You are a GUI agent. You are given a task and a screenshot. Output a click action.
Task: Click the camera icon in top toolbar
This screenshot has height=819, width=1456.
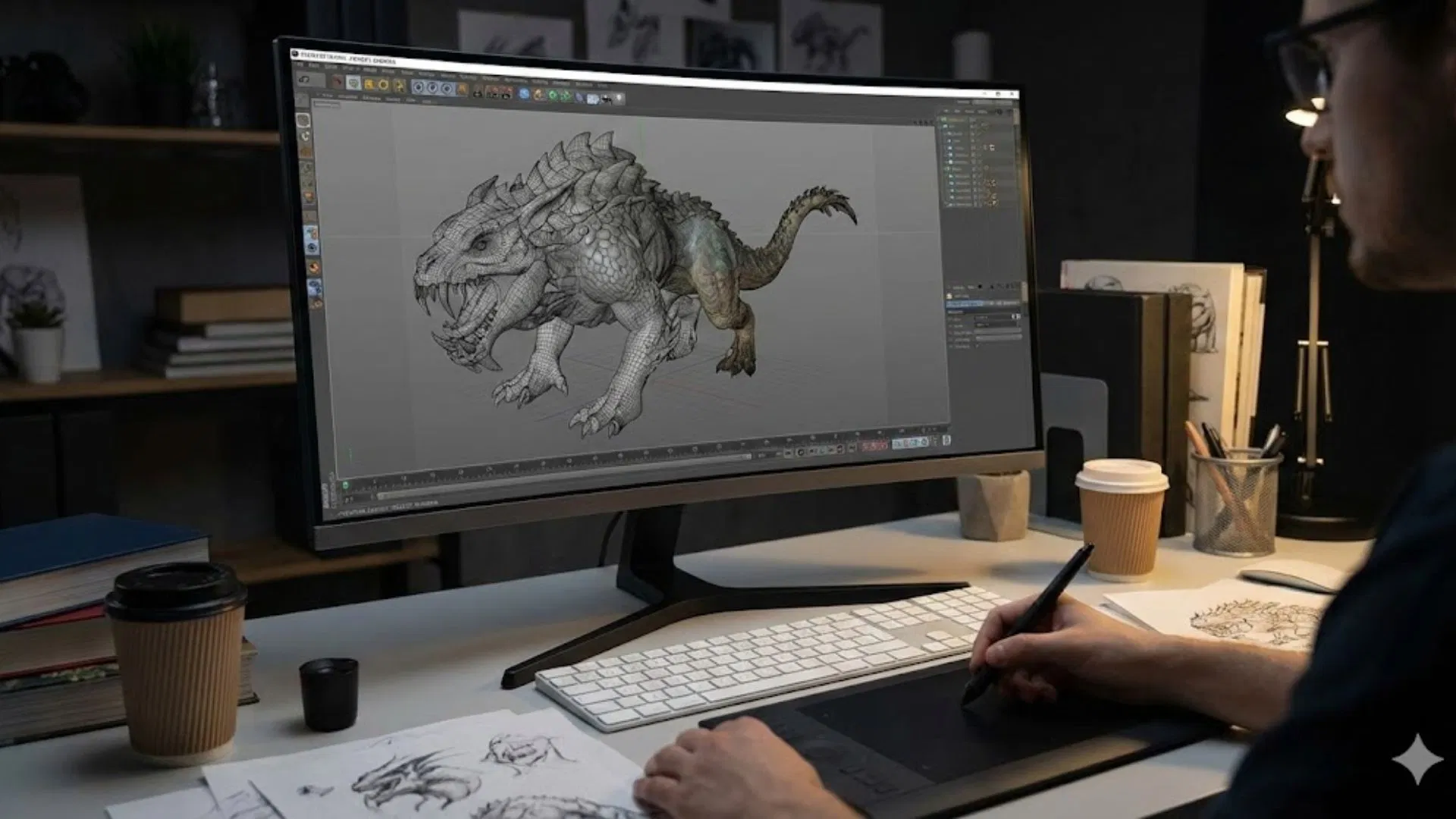click(x=607, y=99)
